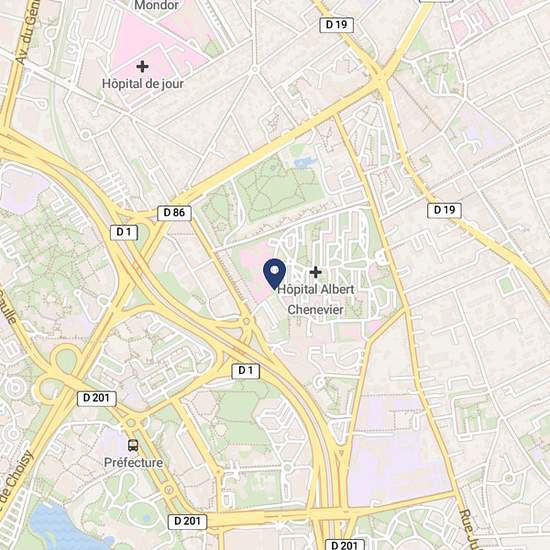Click the D 201 shield on left

(x=96, y=398)
